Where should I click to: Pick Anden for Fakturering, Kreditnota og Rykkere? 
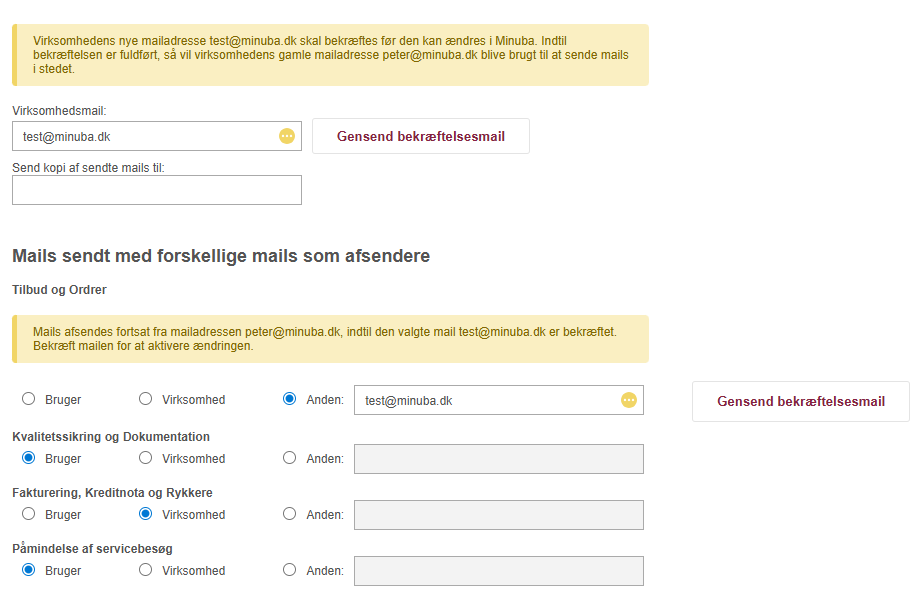[x=290, y=514]
